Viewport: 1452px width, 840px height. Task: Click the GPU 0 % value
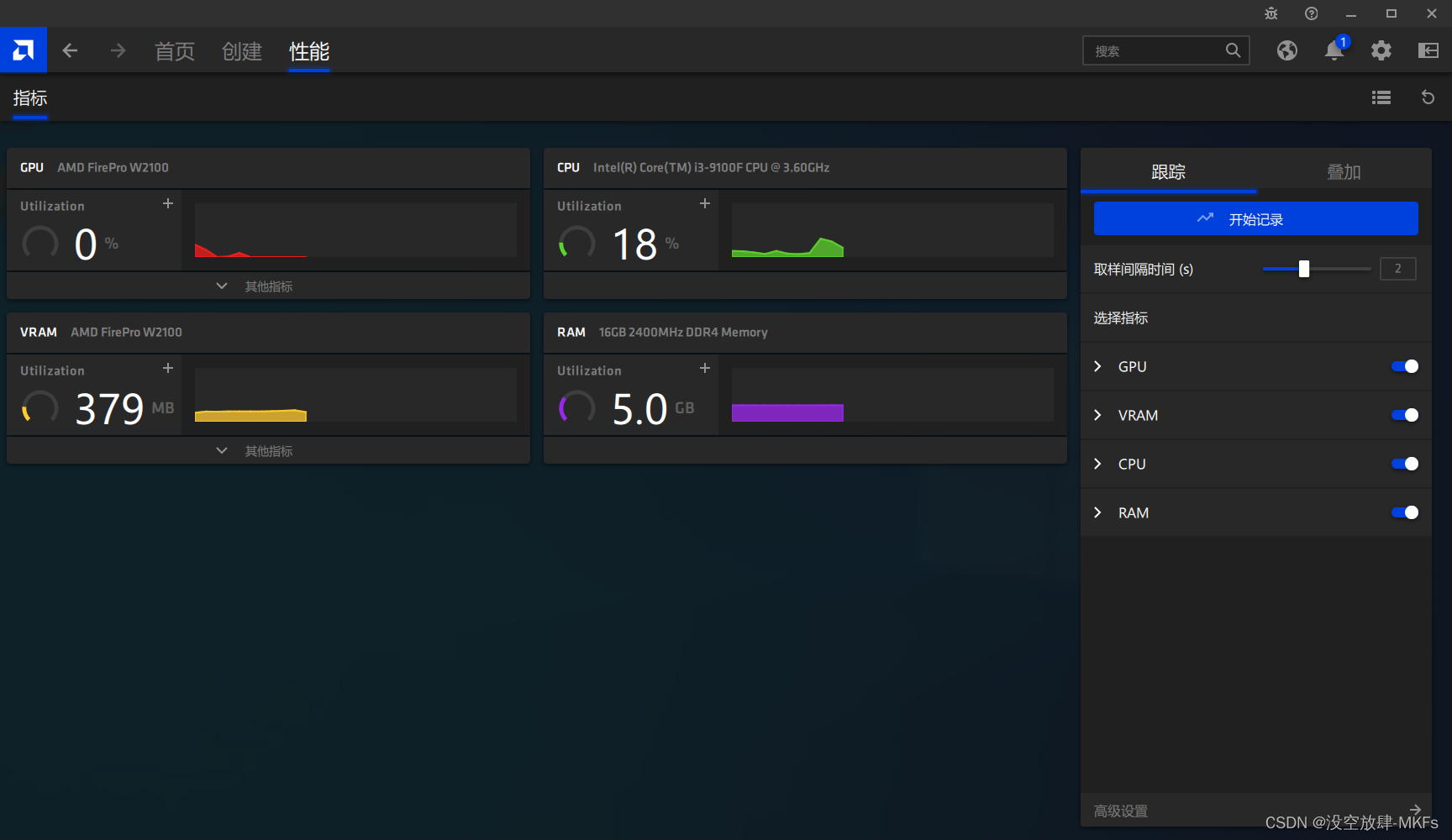click(97, 244)
